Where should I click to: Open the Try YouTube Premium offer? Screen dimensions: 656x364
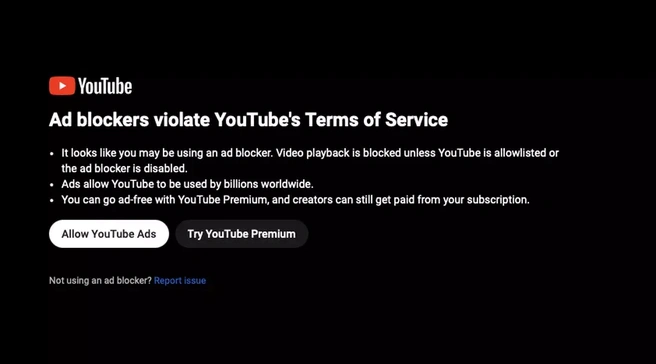(241, 234)
